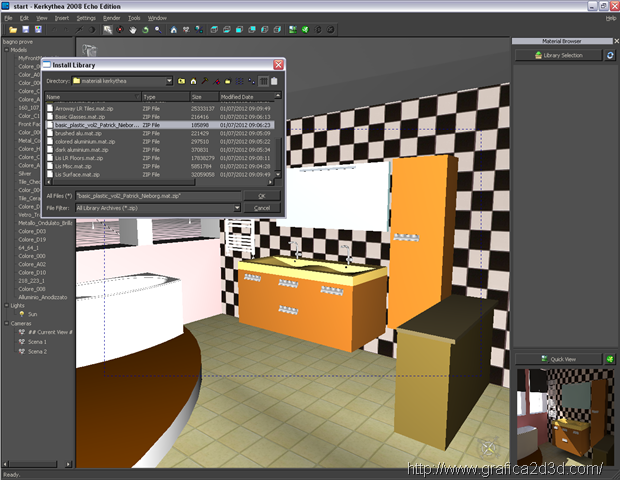Create a new folder in Install Library
This screenshot has width=620, height=480.
pyautogui.click(x=227, y=81)
